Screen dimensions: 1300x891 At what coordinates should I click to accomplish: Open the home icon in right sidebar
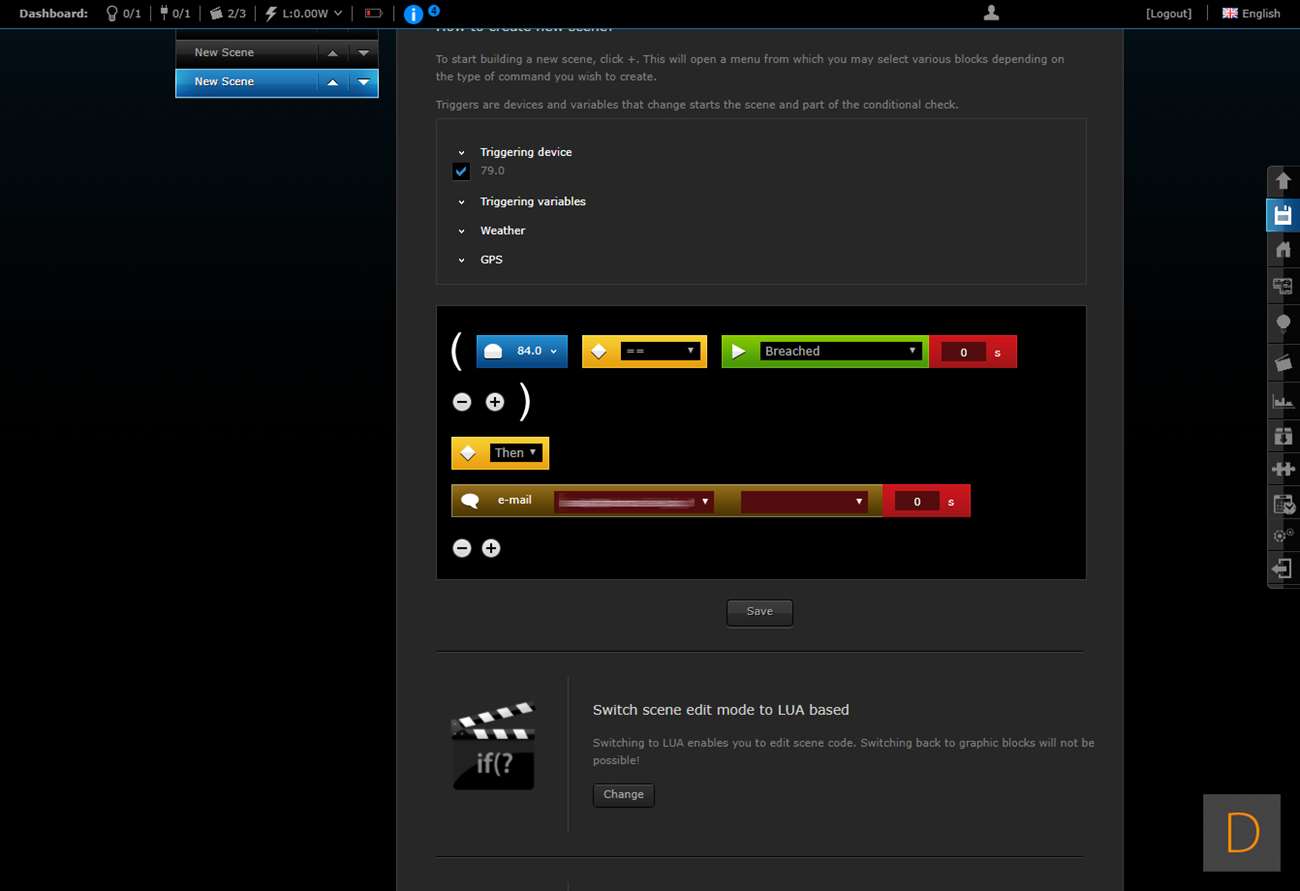click(x=1283, y=250)
